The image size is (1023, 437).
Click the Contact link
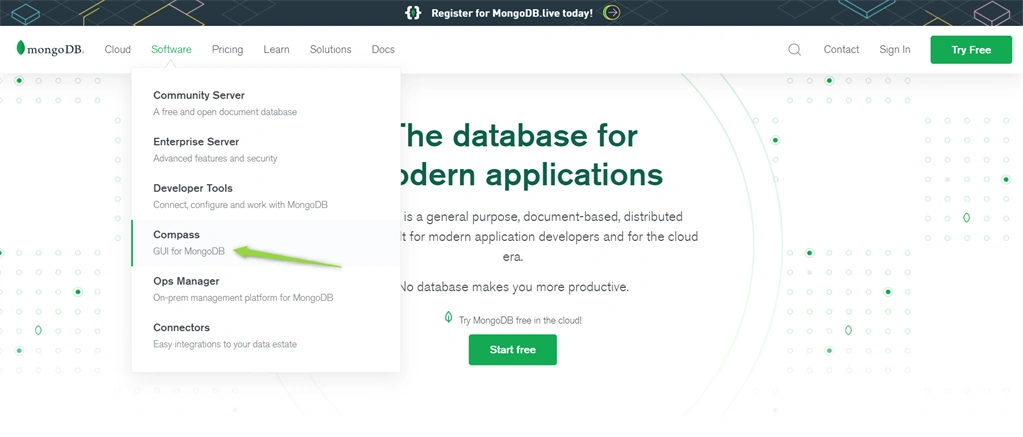pyautogui.click(x=841, y=50)
